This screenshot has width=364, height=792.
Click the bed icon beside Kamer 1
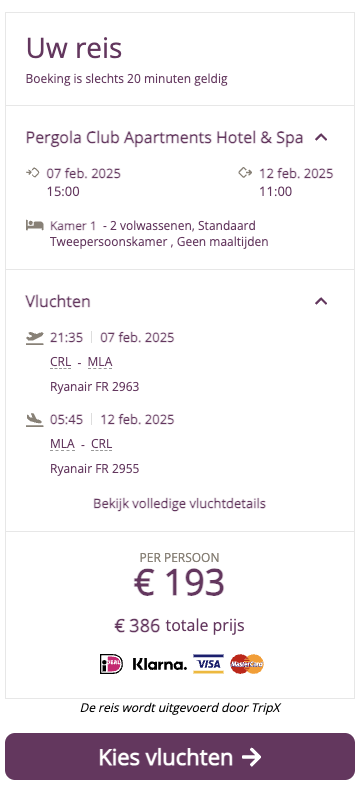point(35,225)
